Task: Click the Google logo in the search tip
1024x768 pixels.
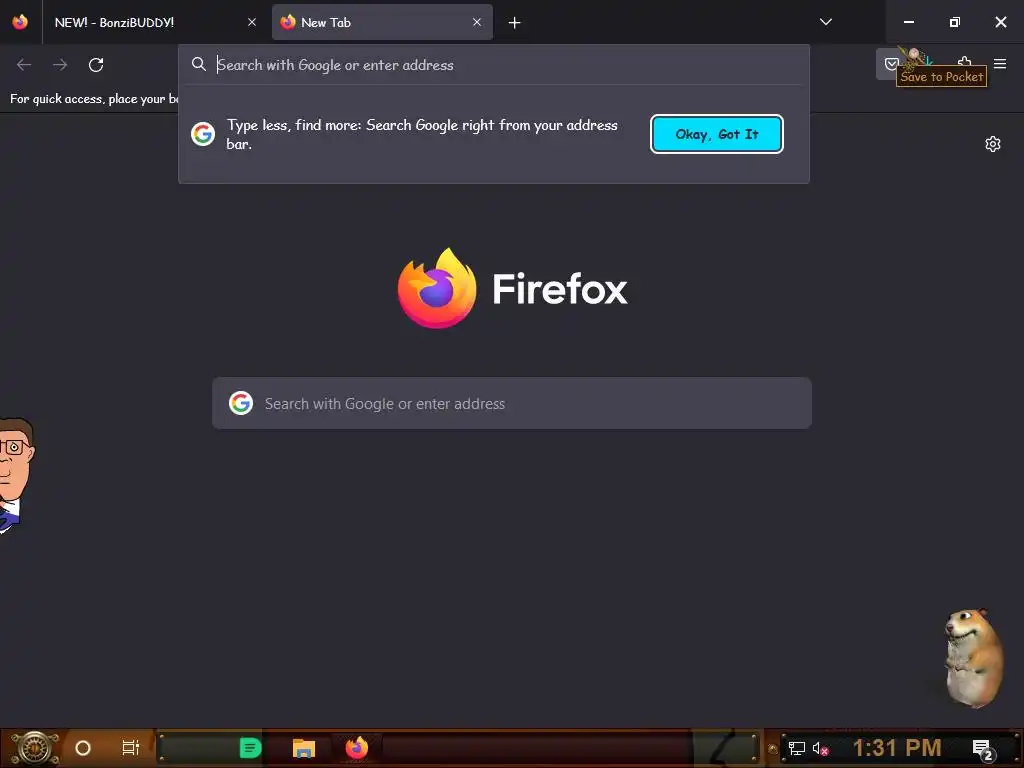Action: point(203,134)
